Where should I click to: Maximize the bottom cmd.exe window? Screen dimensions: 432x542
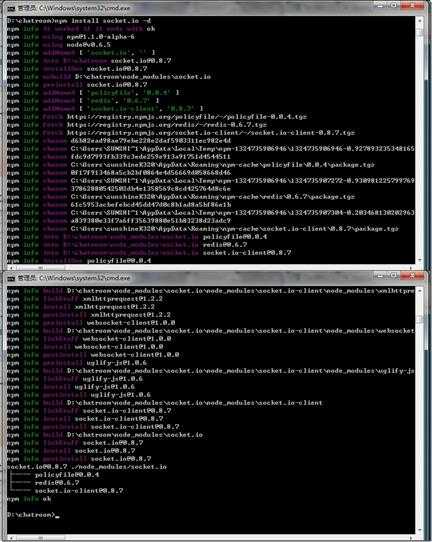pos(394,275)
